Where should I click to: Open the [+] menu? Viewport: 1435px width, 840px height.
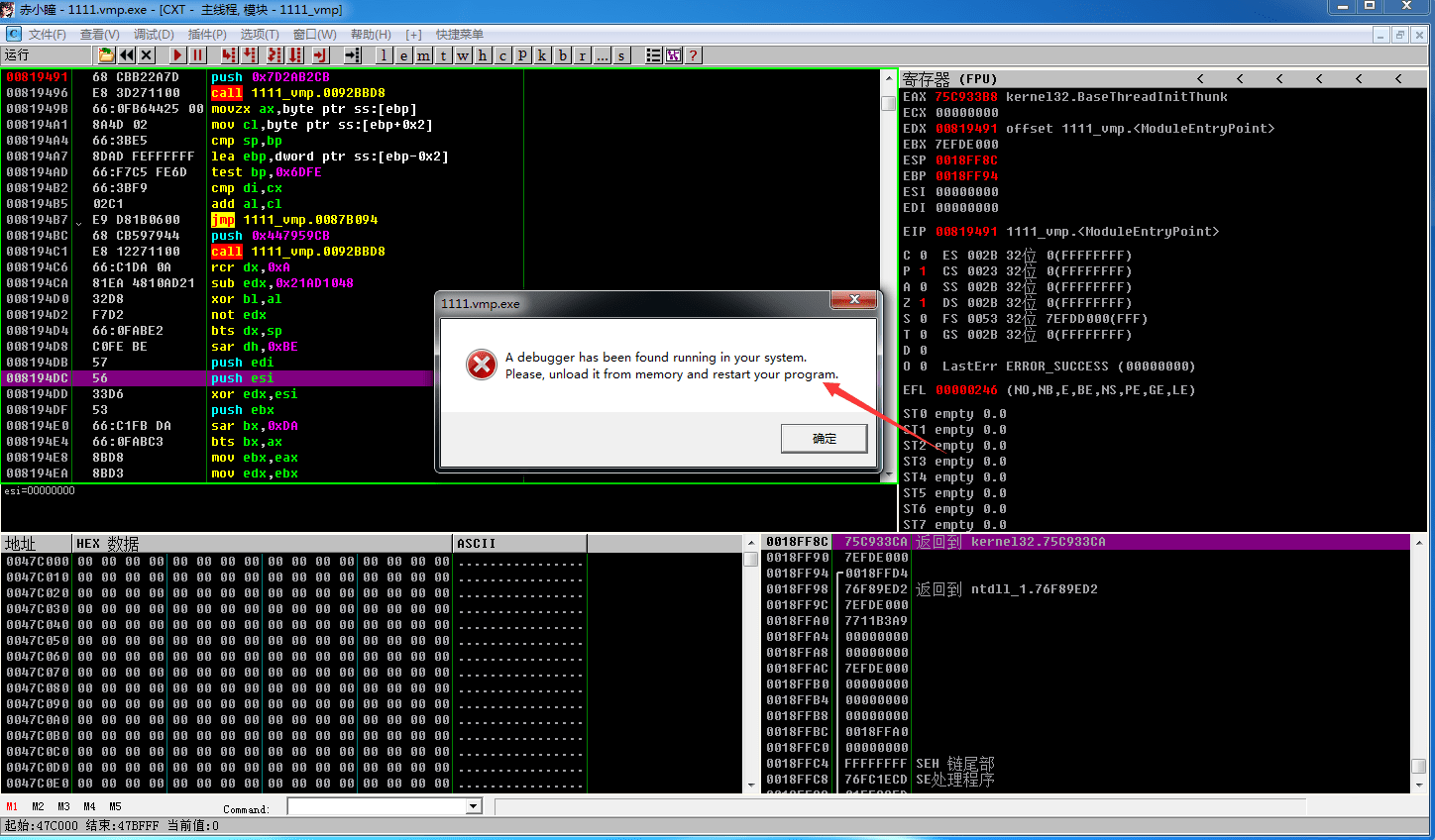(x=414, y=35)
